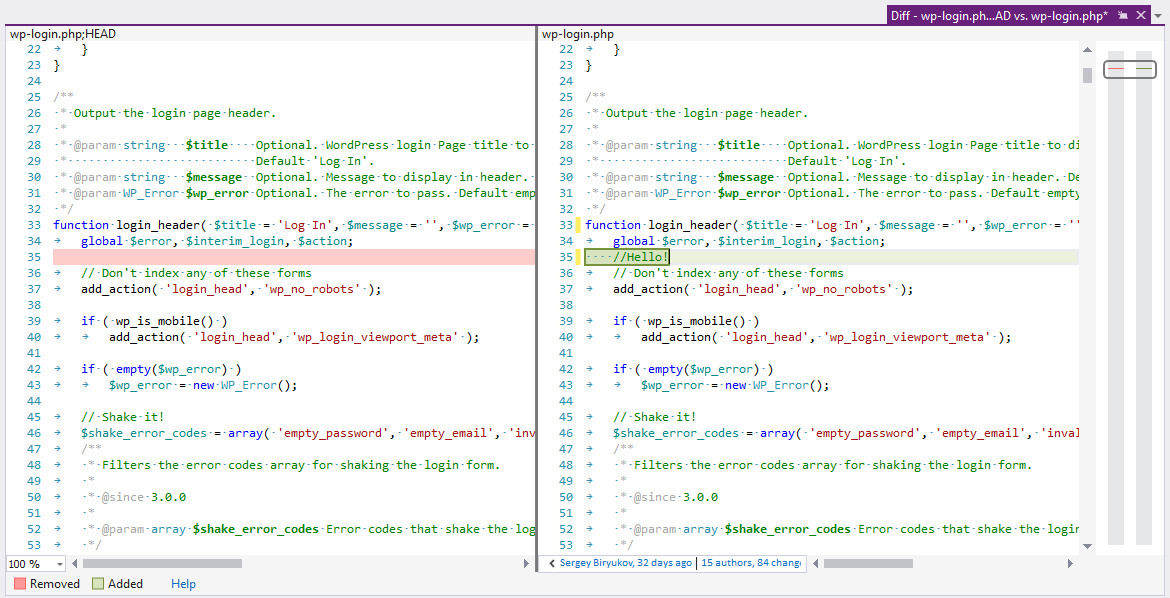Click 'if ( wp_is_mobile() )' in right pane
The height and width of the screenshot is (598, 1170).
click(x=686, y=321)
